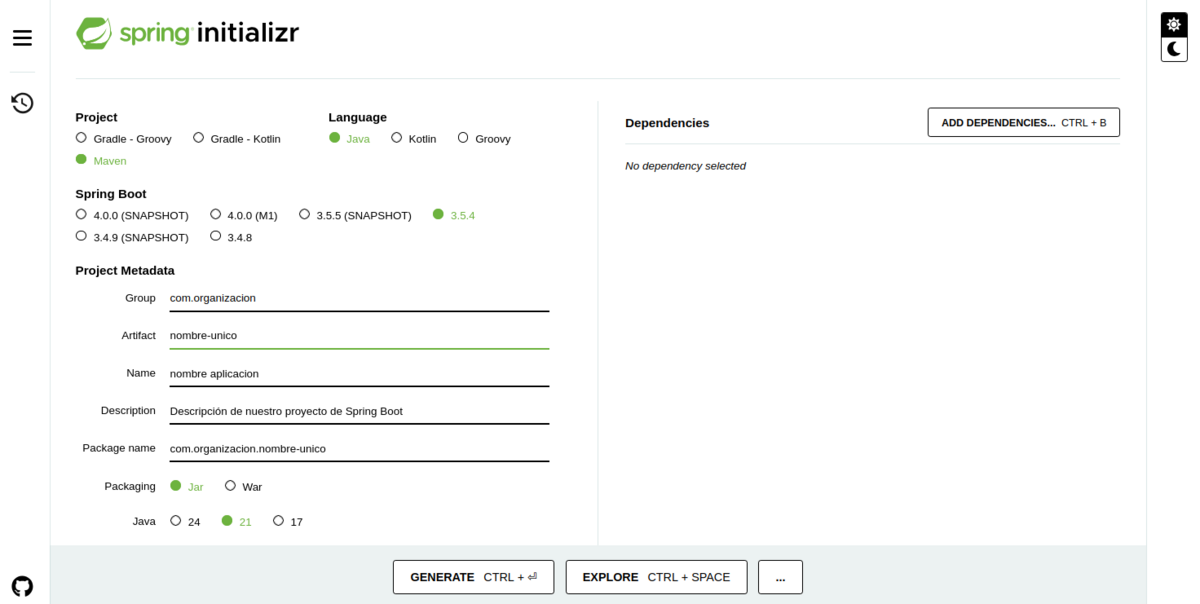This screenshot has width=1200, height=604.
Task: Click the Spring Initializr logo
Action: click(188, 33)
